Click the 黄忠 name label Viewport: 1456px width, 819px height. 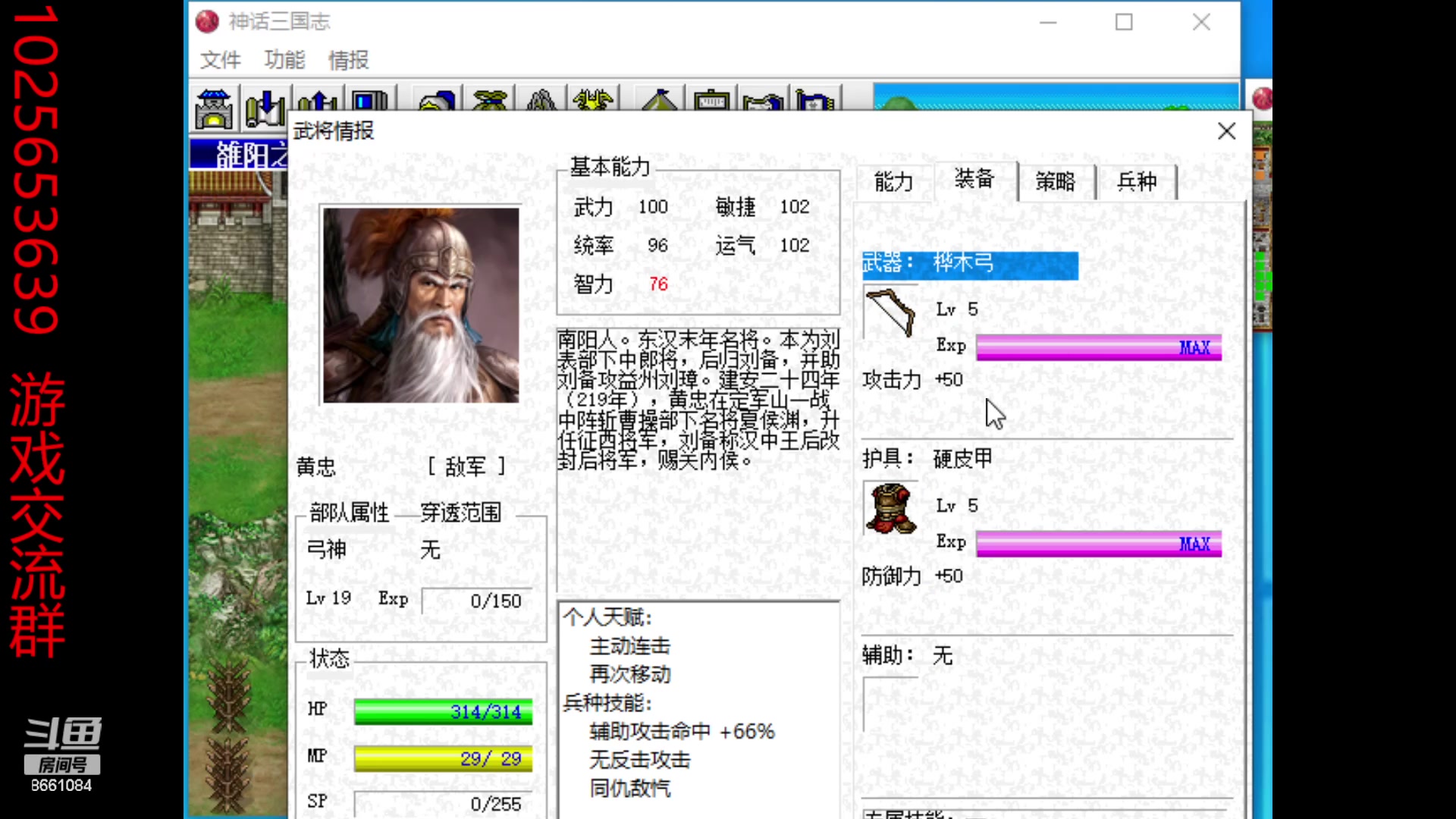pyautogui.click(x=316, y=466)
